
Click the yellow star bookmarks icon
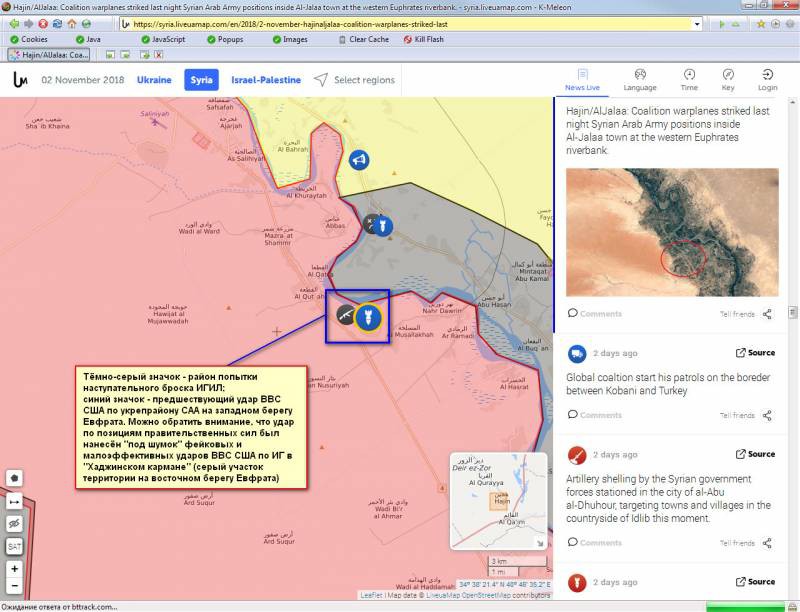761,24
